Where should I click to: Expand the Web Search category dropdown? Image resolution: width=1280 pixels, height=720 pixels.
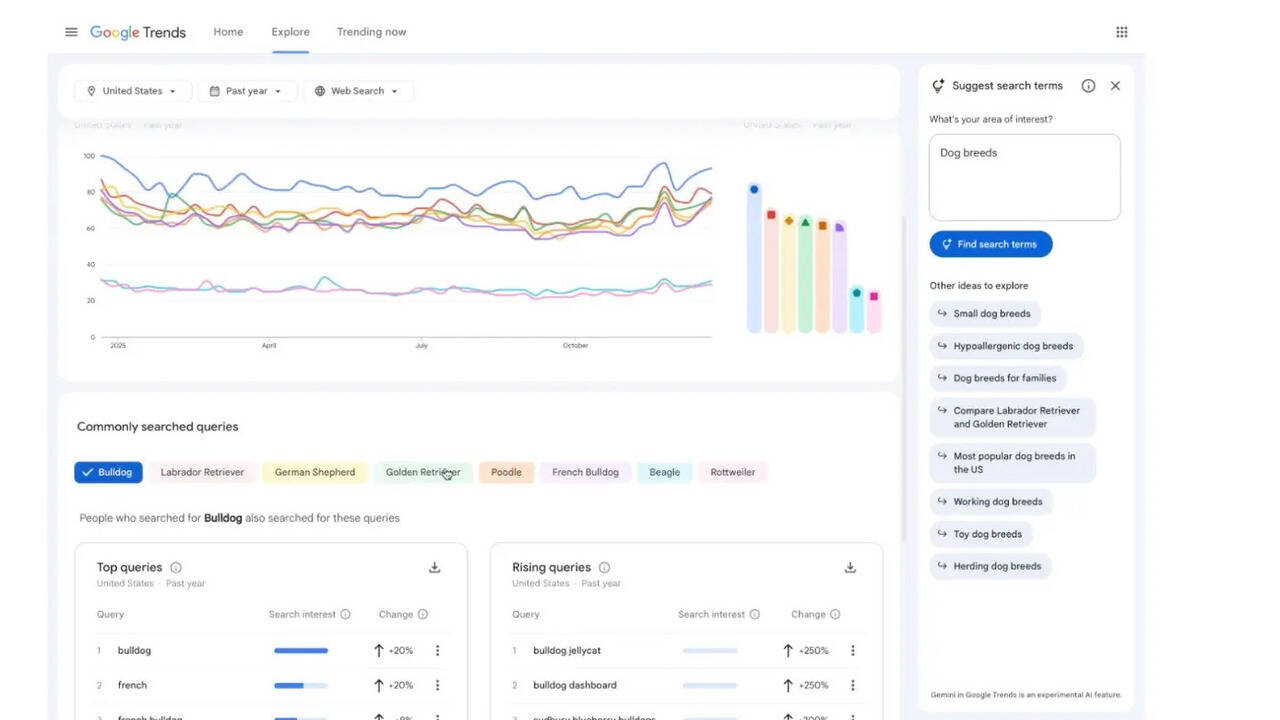point(358,90)
